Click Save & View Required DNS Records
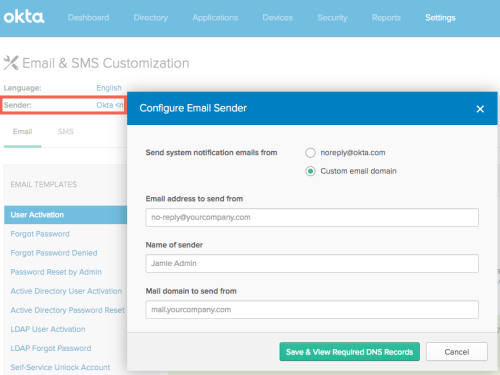Screen dimensions: 500x375 tap(349, 352)
